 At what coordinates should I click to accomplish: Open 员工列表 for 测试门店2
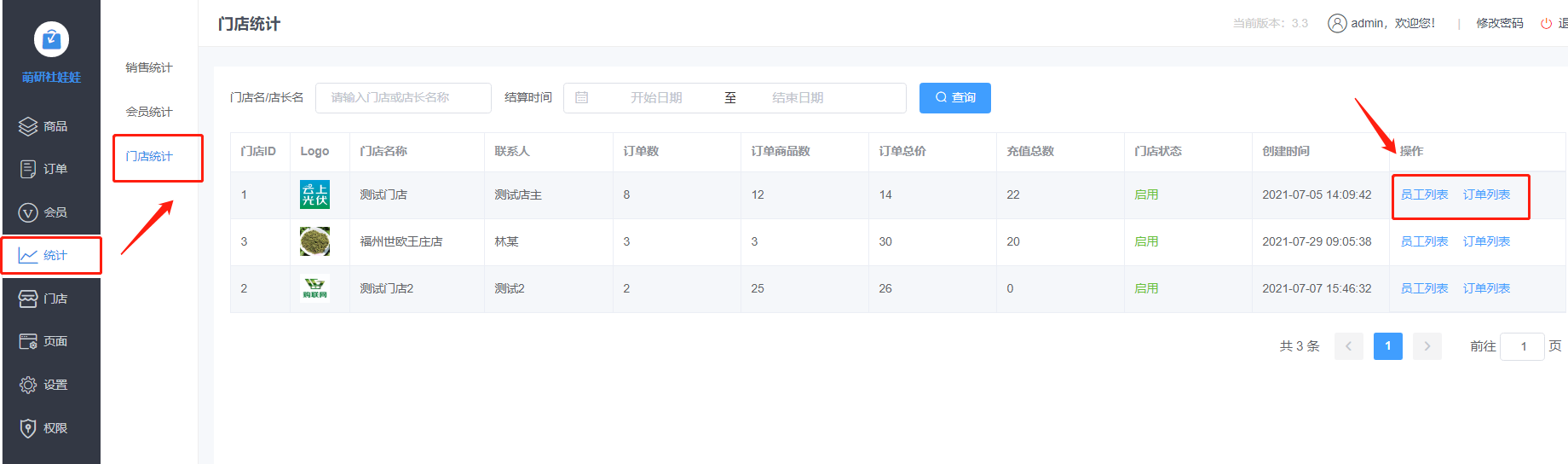[1424, 288]
